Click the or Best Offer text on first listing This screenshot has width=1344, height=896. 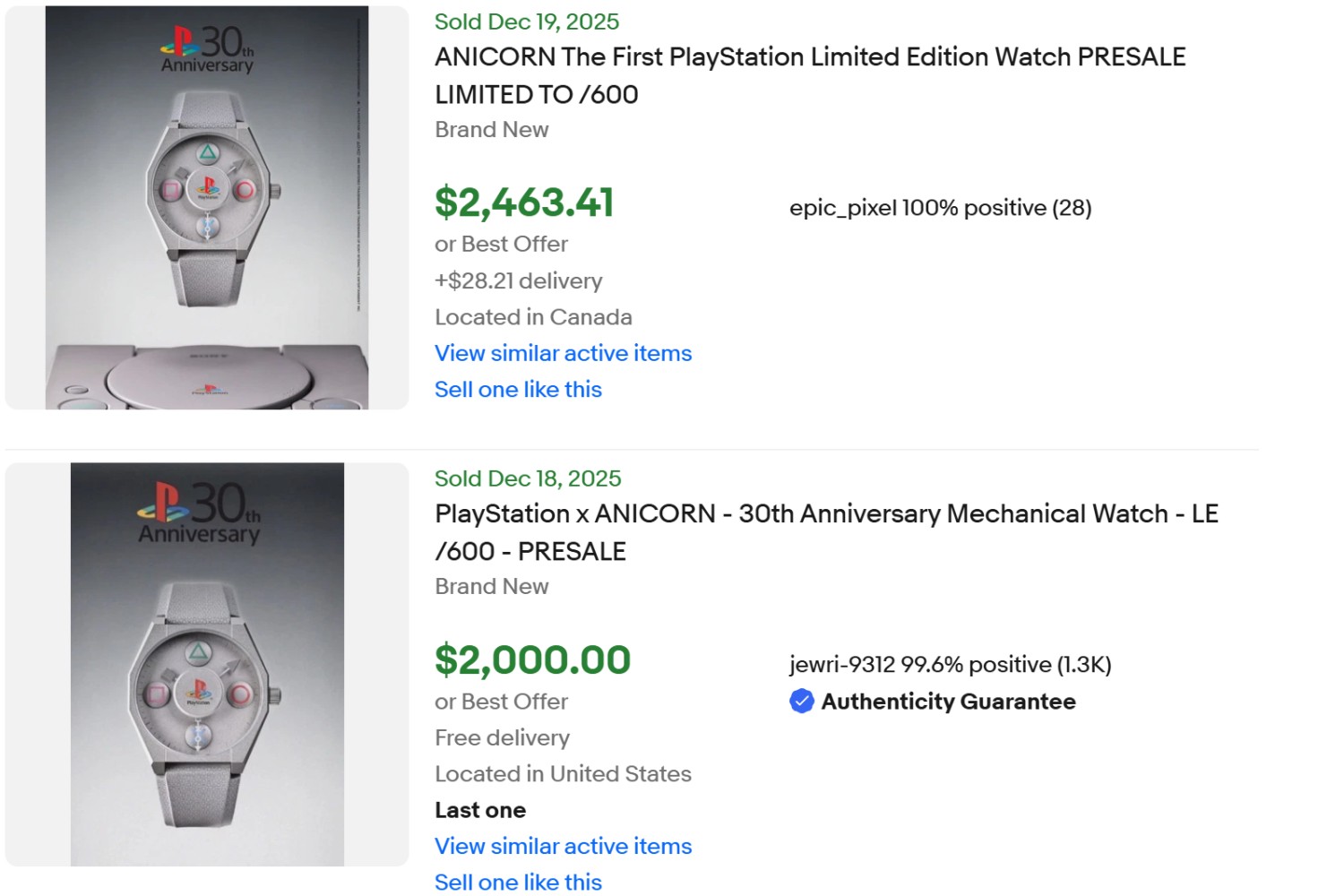click(x=501, y=244)
